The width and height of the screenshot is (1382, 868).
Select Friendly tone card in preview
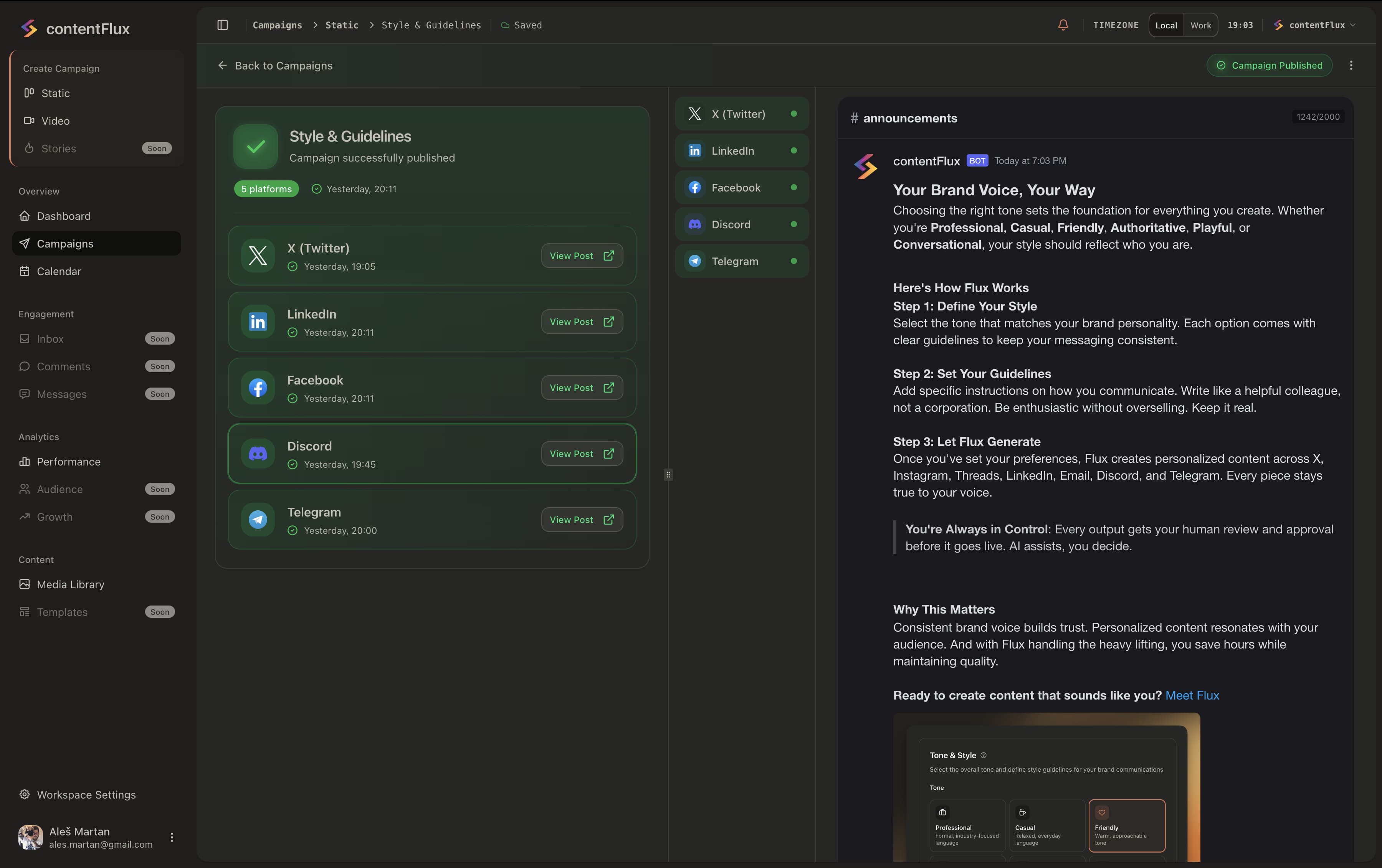click(1126, 825)
